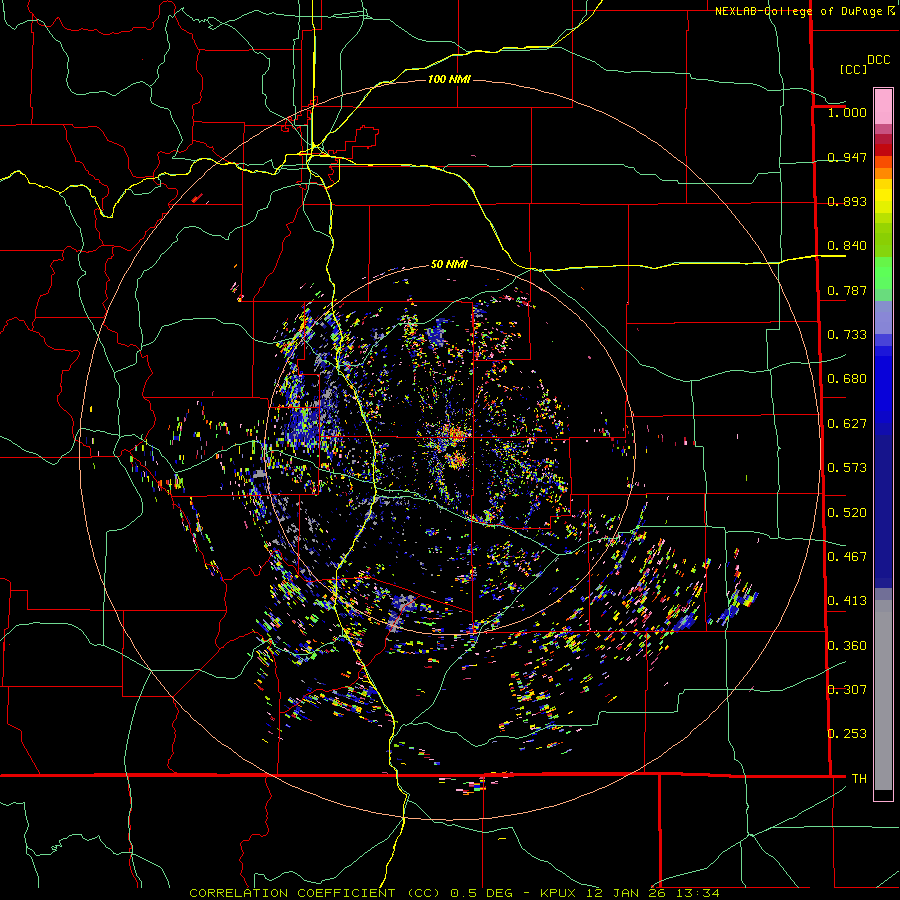The height and width of the screenshot is (900, 900).
Task: Click the 0.840 scale value
Action: click(847, 246)
